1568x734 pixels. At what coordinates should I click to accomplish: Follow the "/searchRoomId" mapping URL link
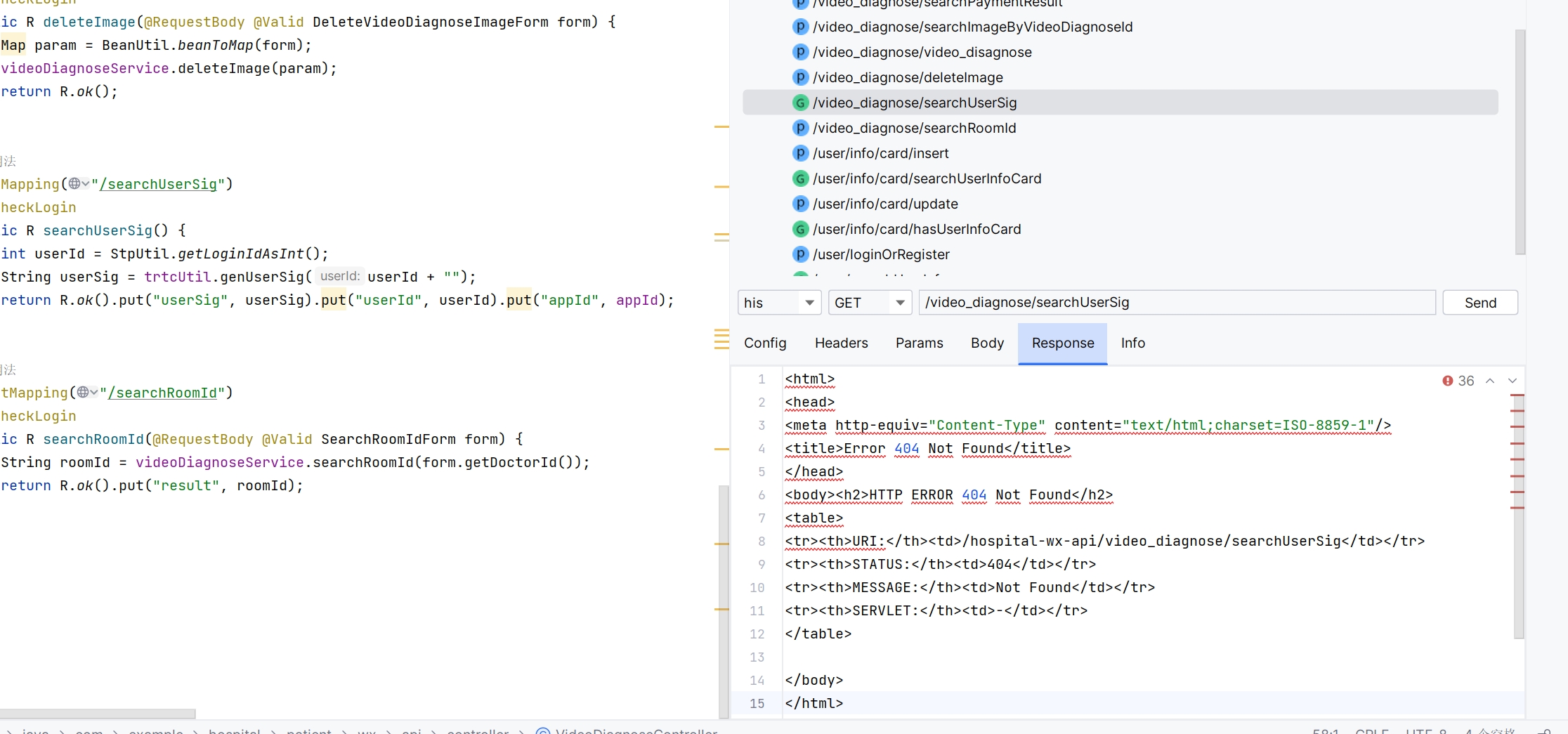point(162,393)
